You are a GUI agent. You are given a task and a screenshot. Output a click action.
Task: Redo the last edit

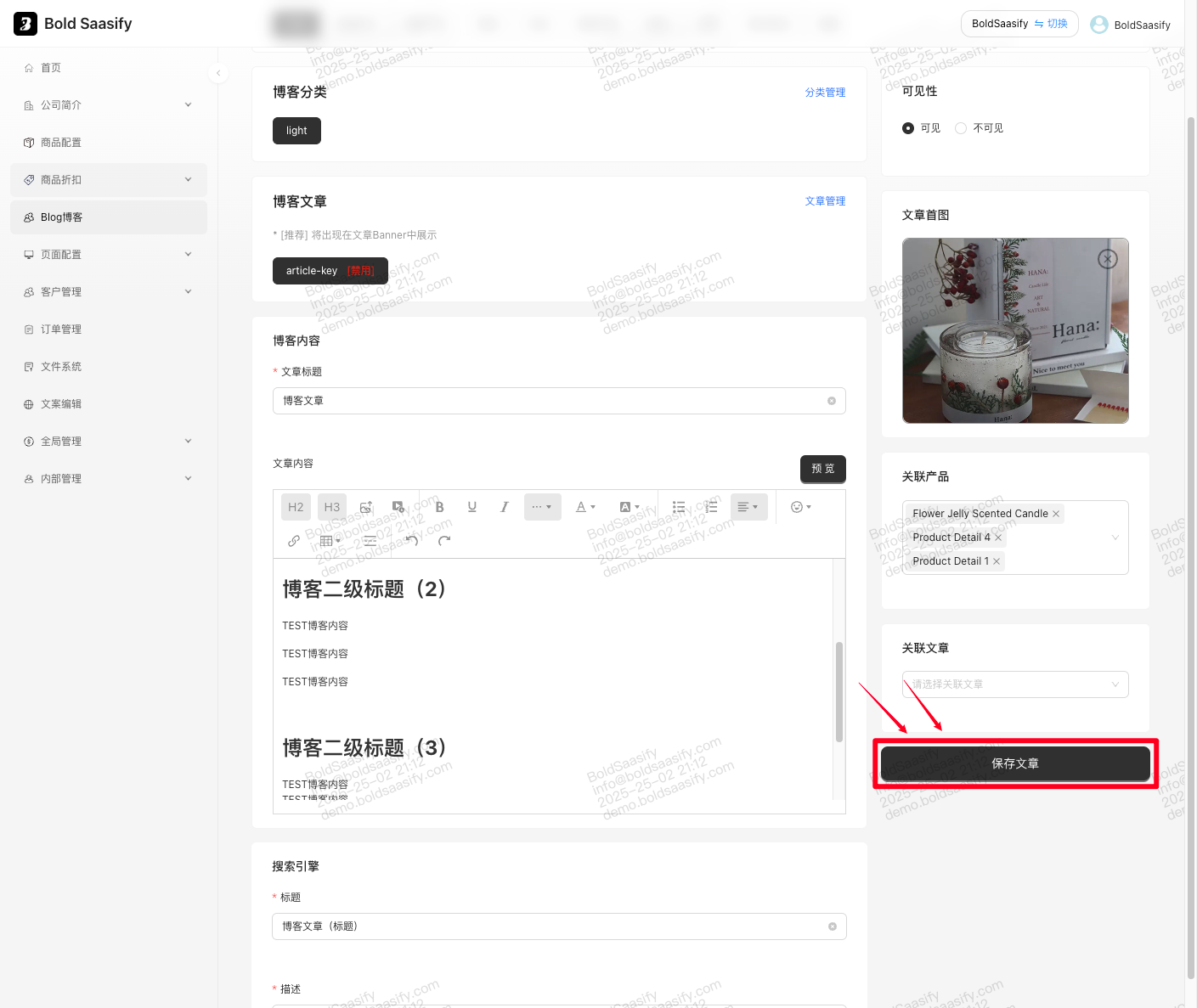[444, 541]
